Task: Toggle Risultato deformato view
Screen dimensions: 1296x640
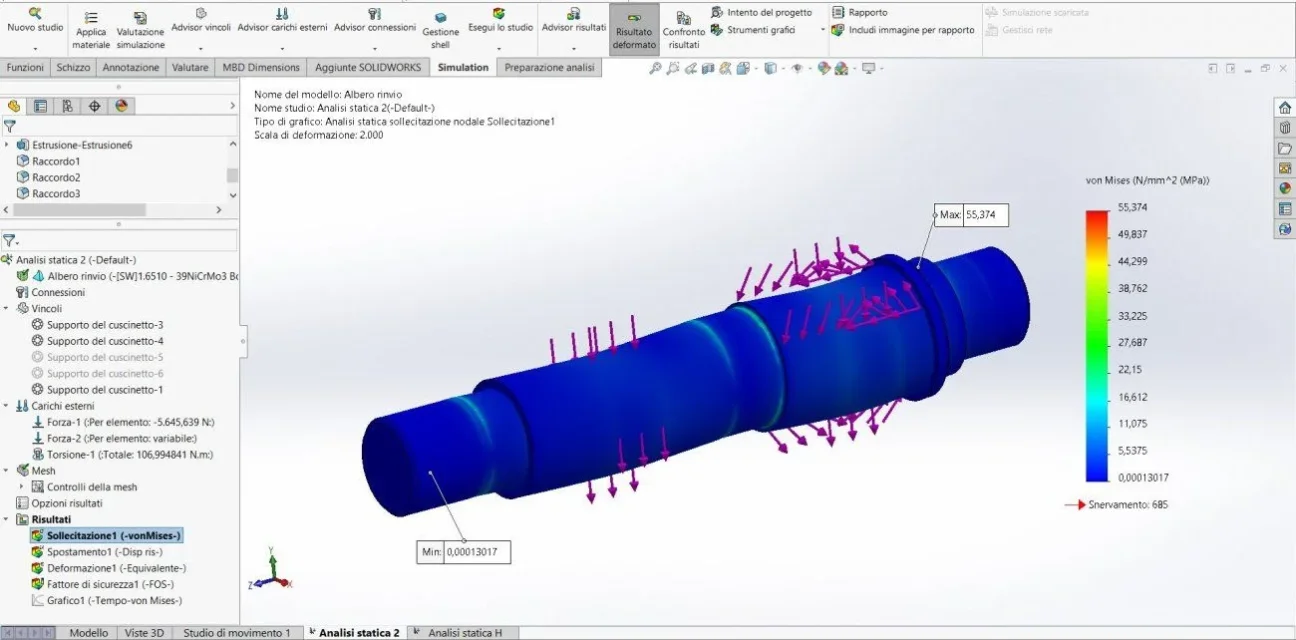Action: pyautogui.click(x=634, y=31)
